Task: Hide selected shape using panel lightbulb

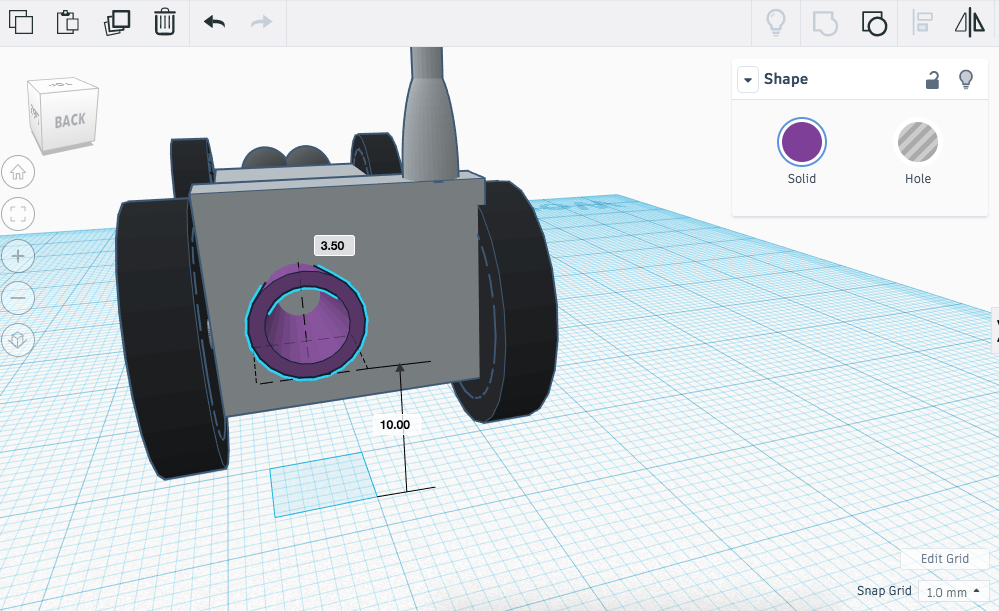Action: [x=966, y=80]
